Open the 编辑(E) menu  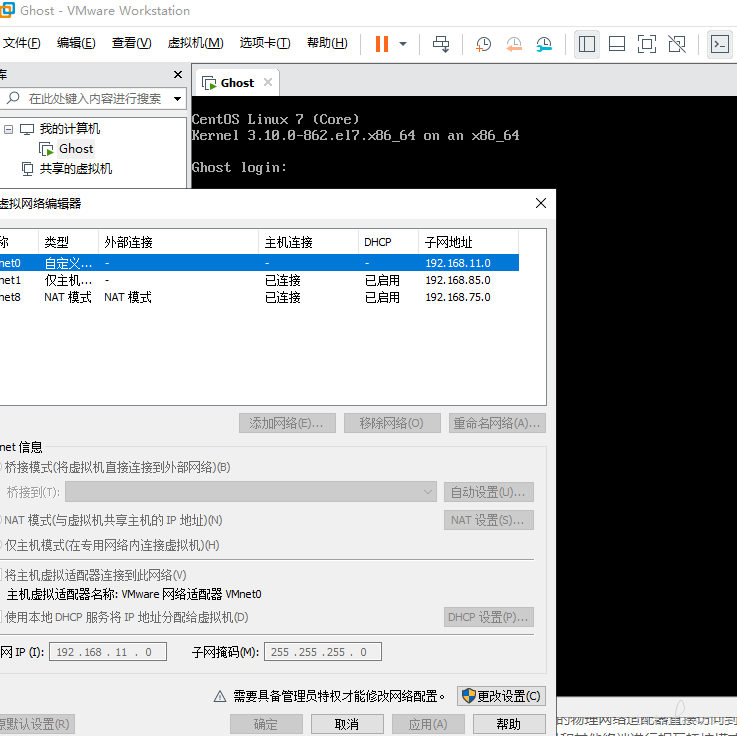click(x=76, y=43)
